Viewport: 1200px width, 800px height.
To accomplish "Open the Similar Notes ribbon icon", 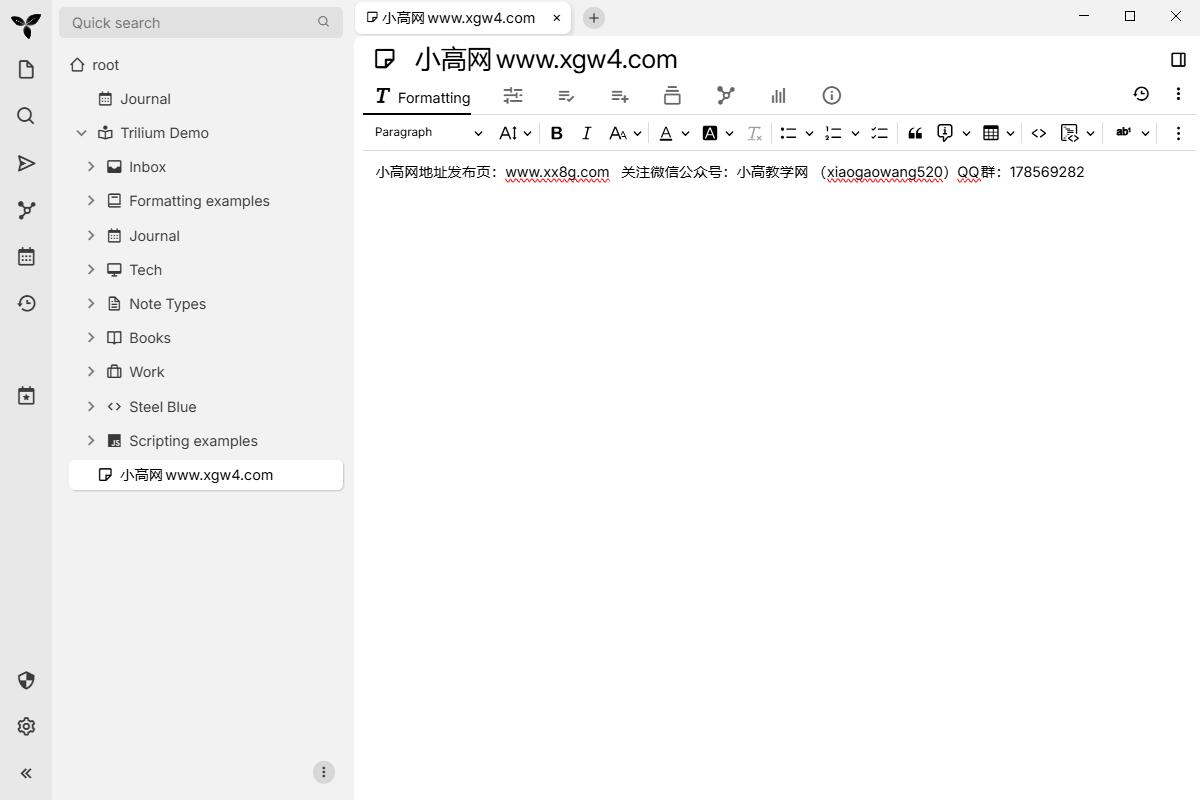I will pos(778,96).
